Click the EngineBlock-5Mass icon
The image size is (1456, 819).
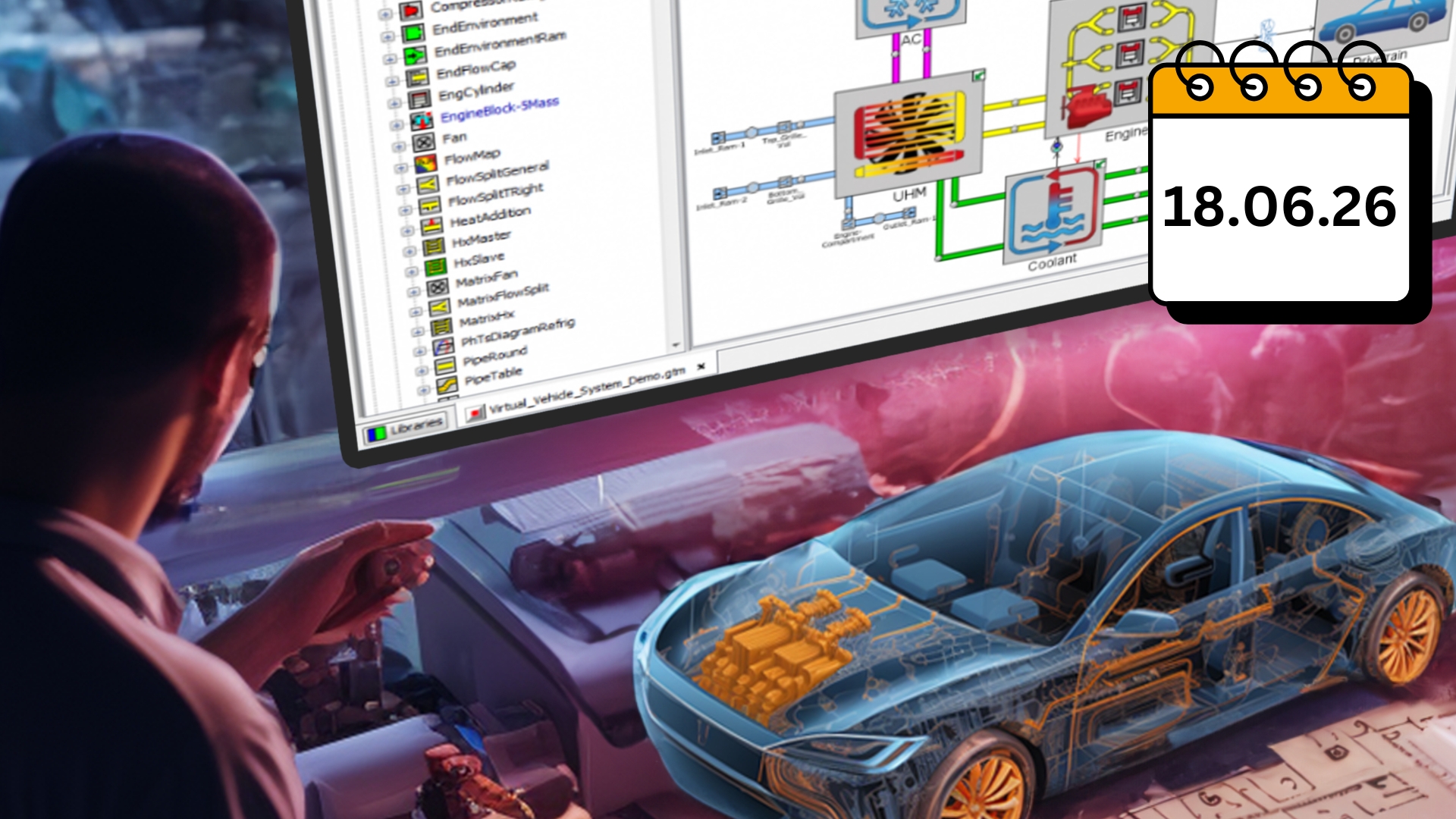click(421, 121)
